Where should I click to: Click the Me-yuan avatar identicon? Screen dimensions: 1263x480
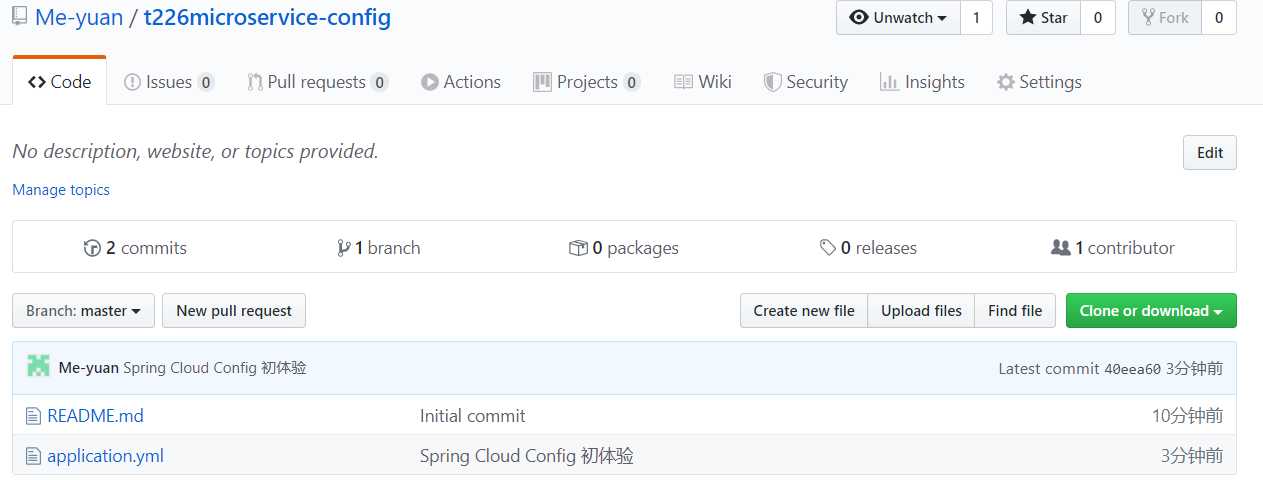[38, 367]
